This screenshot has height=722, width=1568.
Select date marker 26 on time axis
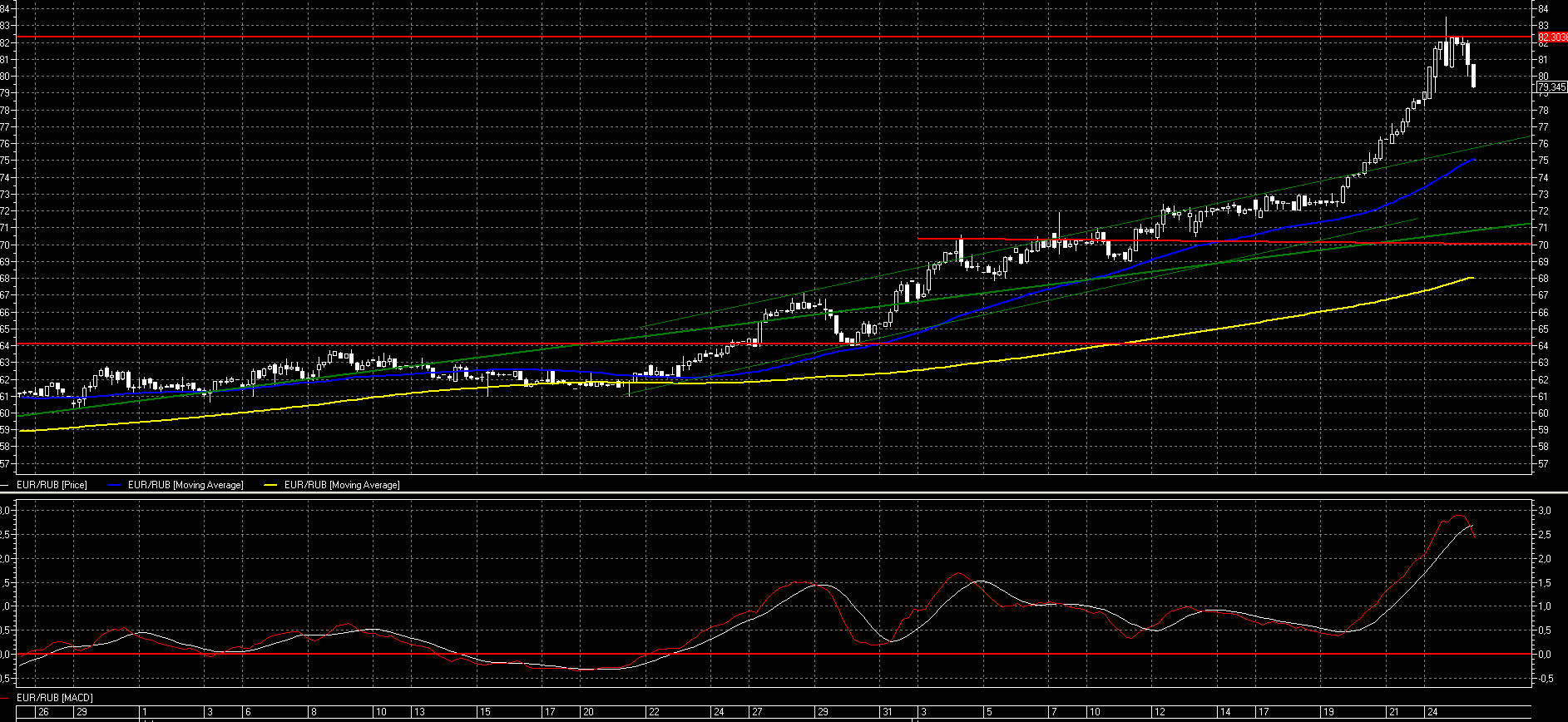[44, 712]
